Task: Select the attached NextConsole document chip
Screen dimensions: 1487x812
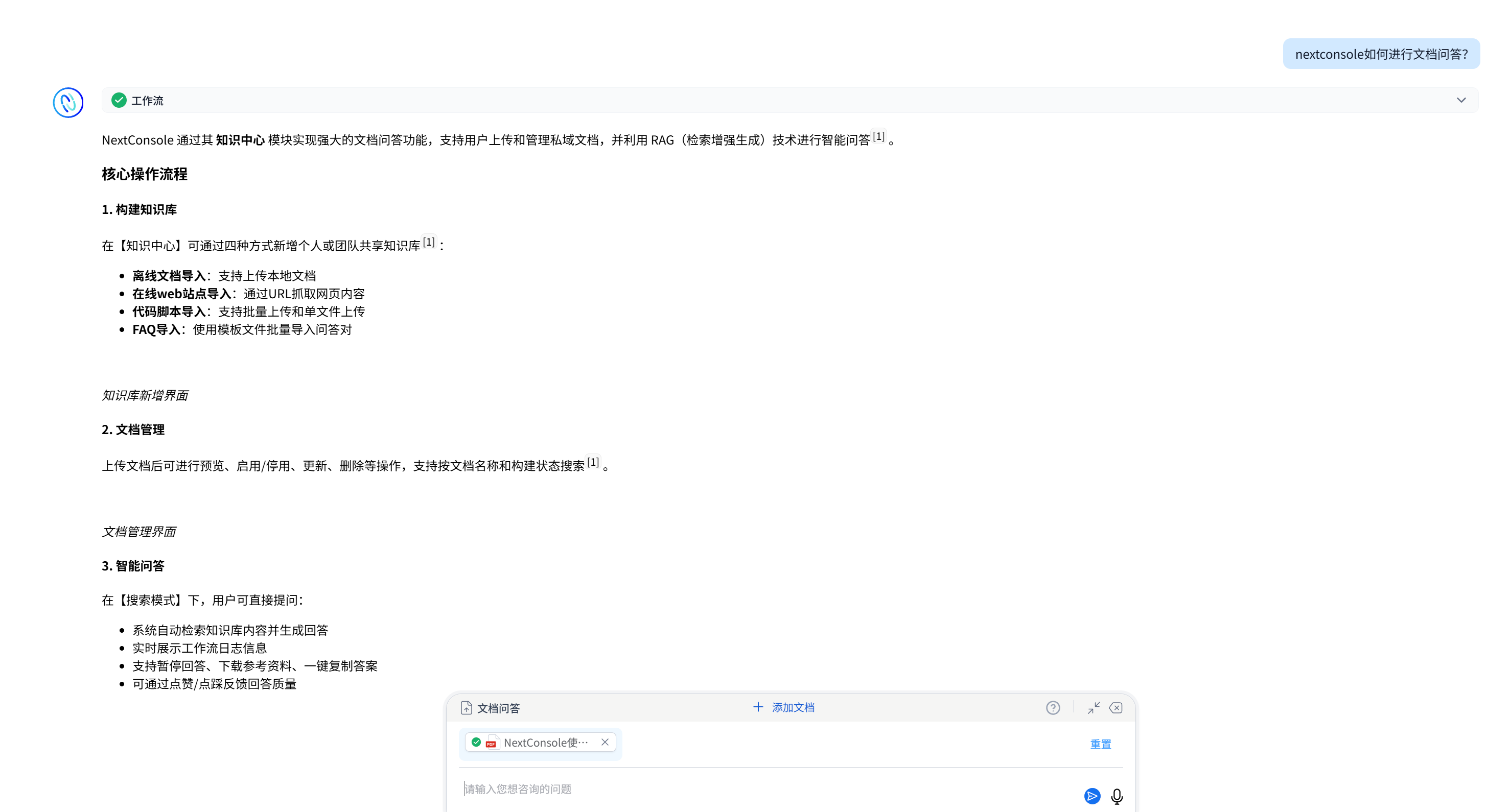Action: coord(545,743)
